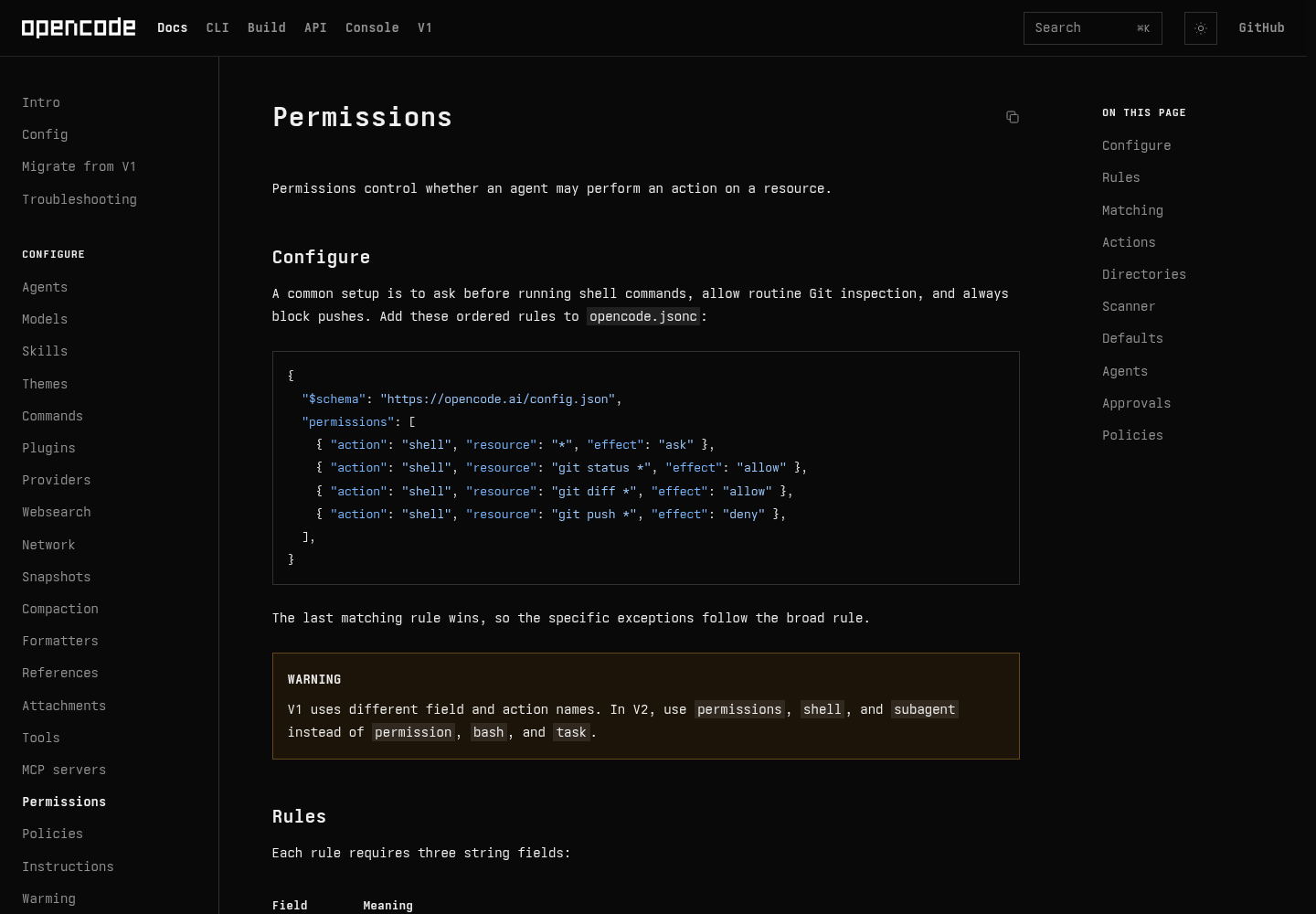Open the Intro page in sidebar
Viewport: 1316px width, 914px height.
41,102
